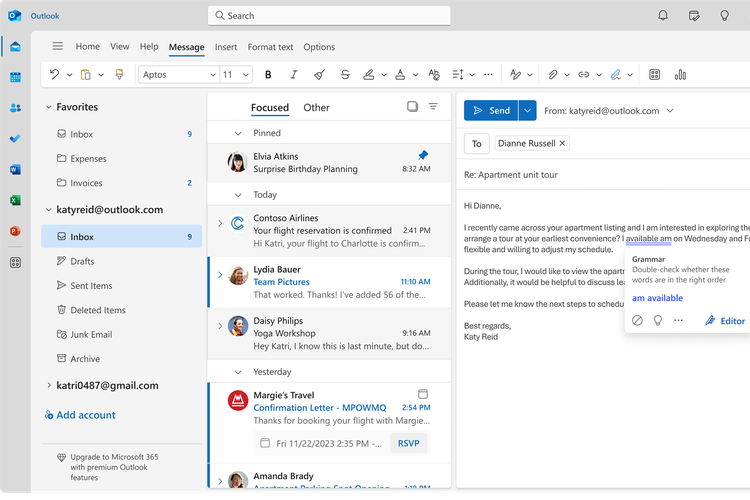This screenshot has height=500, width=750.
Task: Switch to the Other inbox tab
Action: pos(316,108)
